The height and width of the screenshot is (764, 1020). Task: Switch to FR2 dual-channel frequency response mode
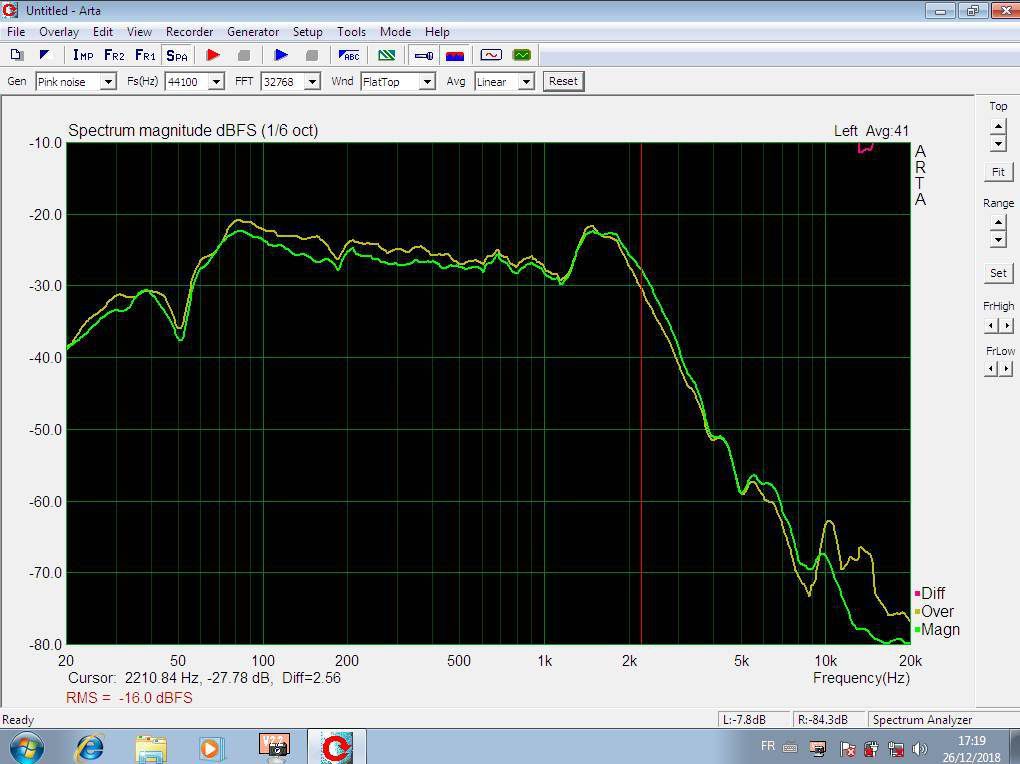pyautogui.click(x=114, y=55)
